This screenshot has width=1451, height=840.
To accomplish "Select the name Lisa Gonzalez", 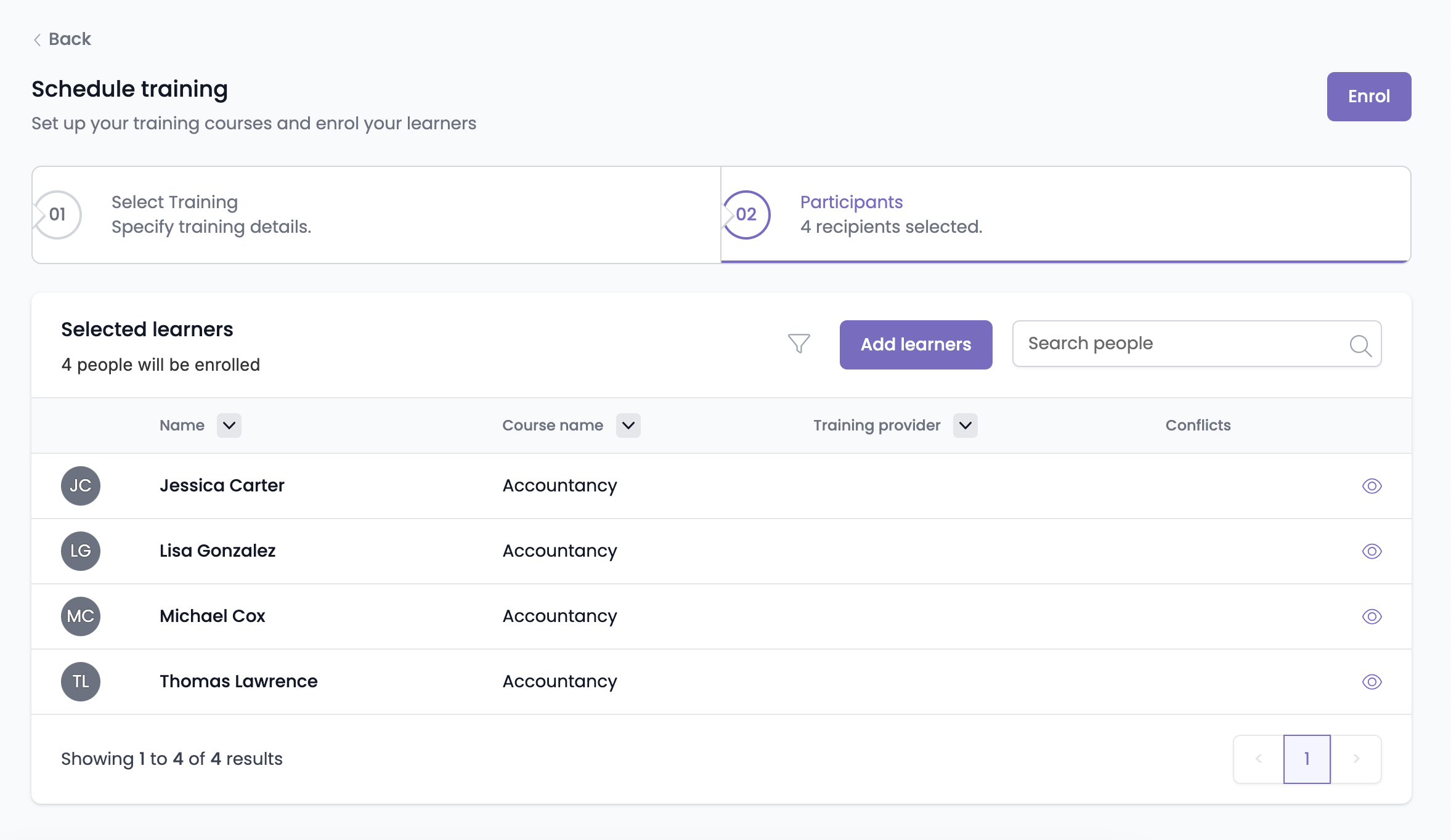I will coord(217,551).
